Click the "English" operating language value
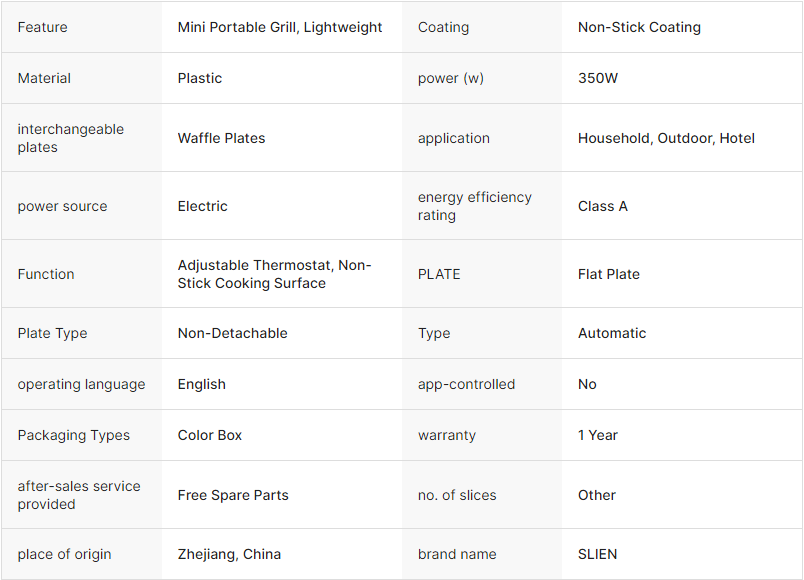The height and width of the screenshot is (580, 804). [202, 384]
